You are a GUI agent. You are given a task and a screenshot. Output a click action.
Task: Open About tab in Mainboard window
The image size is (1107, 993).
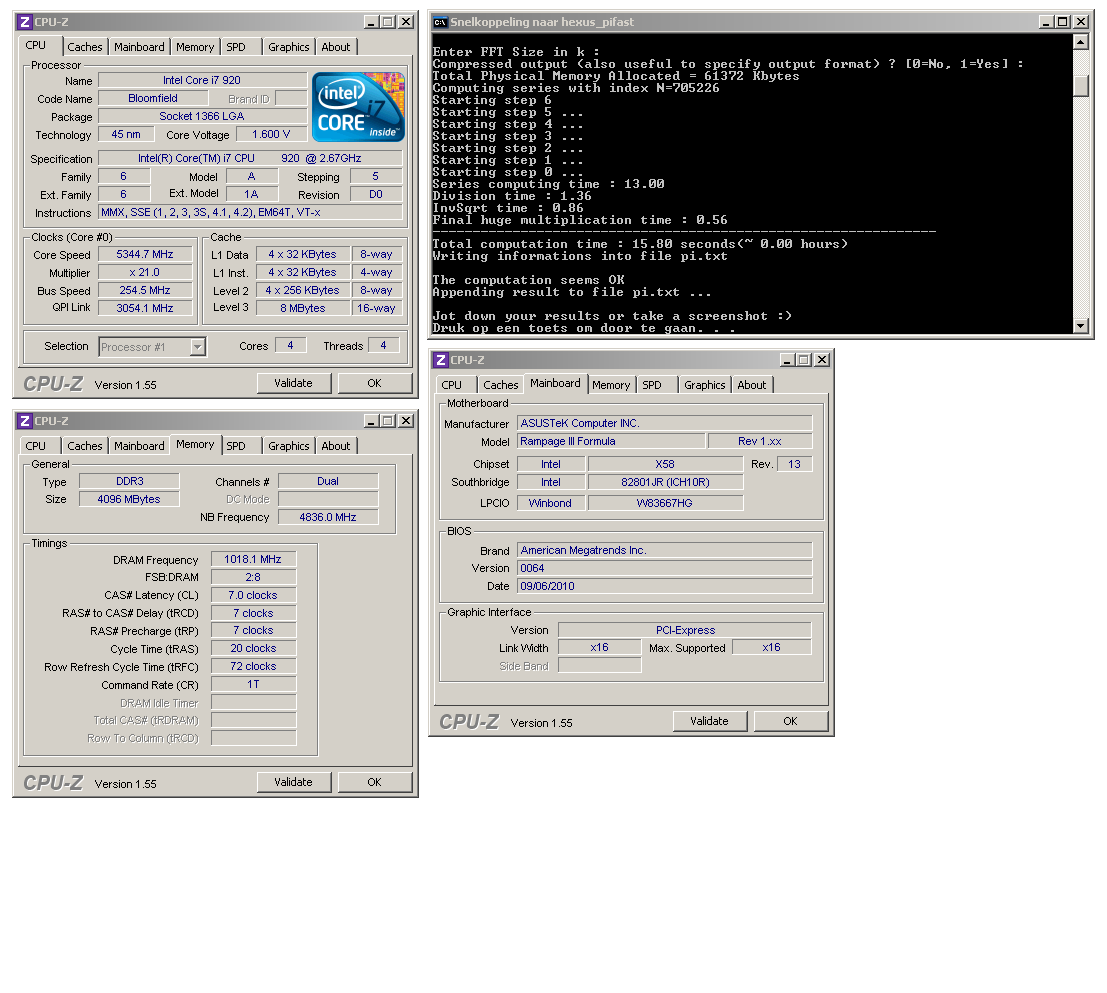(x=751, y=385)
